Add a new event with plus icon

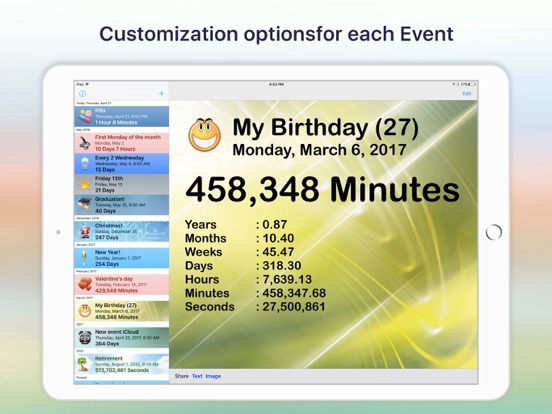click(161, 93)
